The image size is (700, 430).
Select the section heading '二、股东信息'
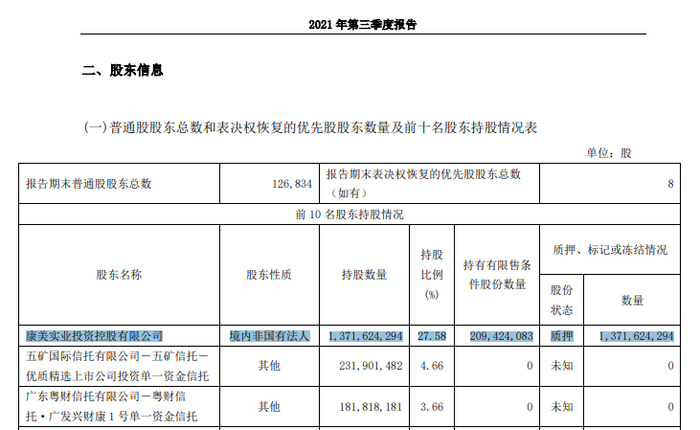point(122,70)
